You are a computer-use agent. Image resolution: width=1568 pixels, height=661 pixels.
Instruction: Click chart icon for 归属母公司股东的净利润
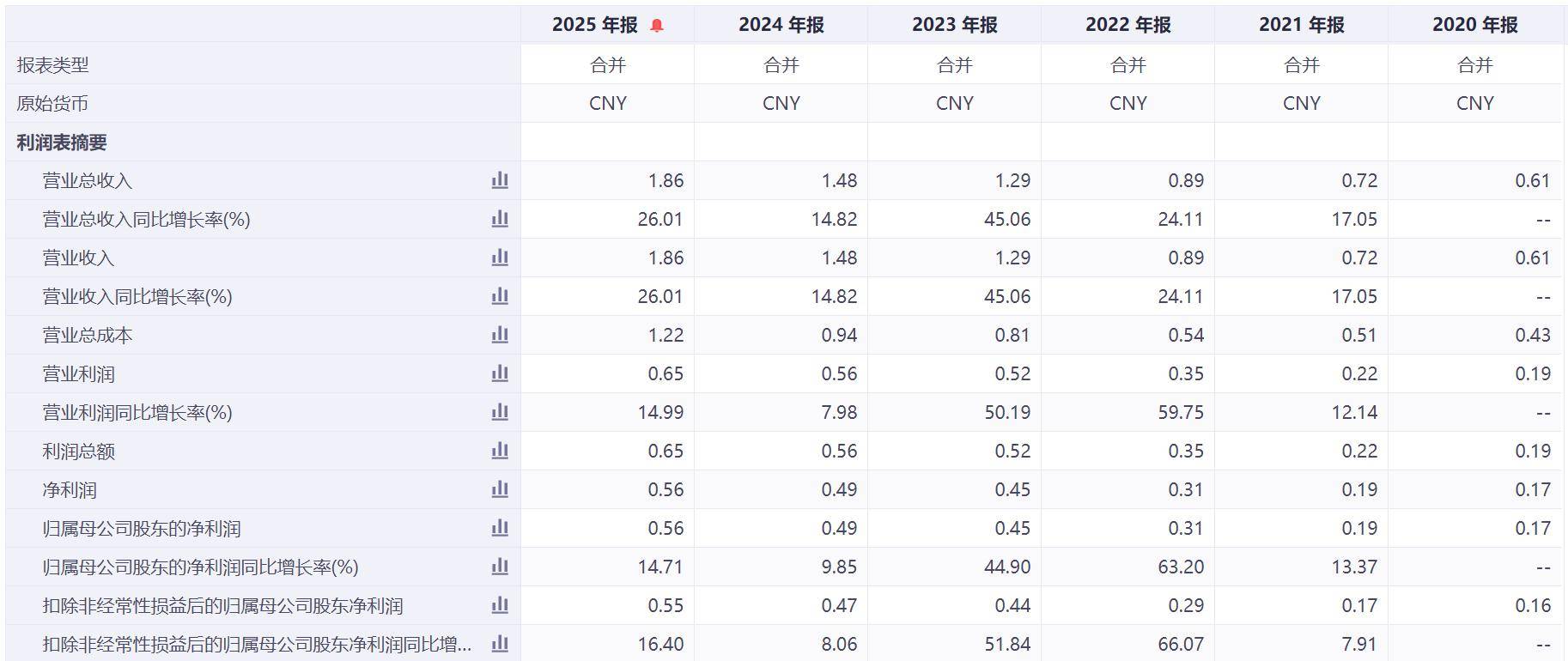click(500, 528)
